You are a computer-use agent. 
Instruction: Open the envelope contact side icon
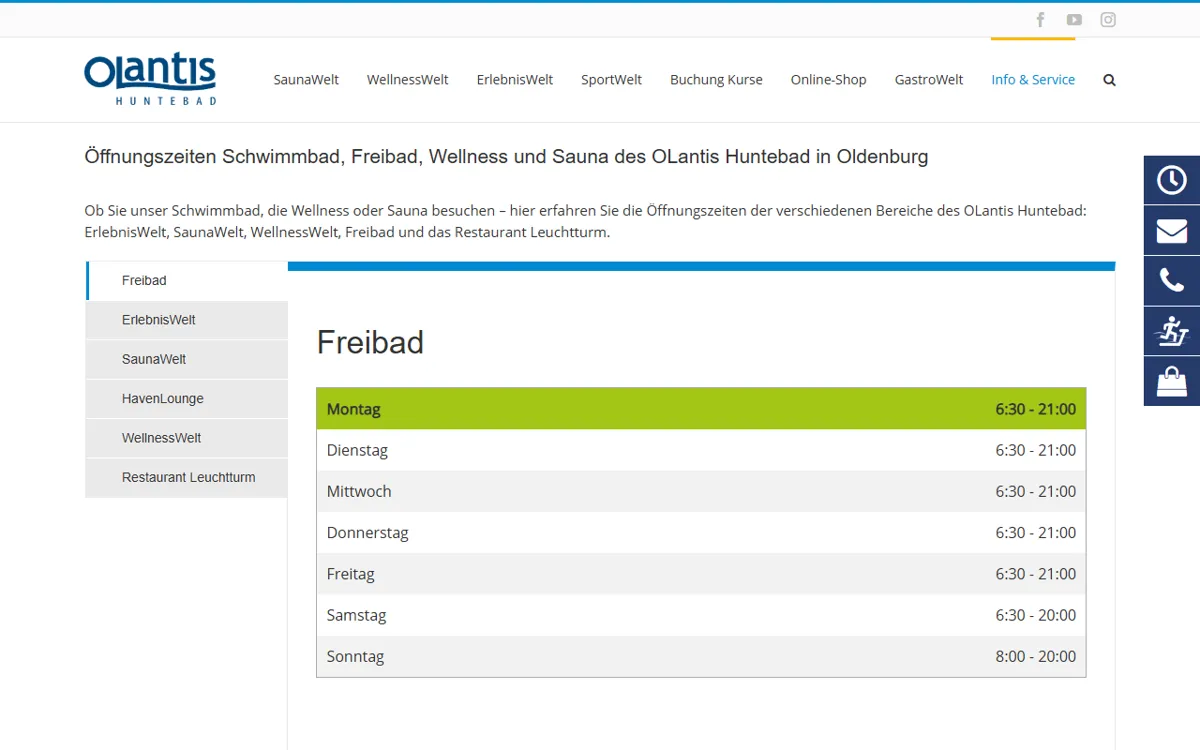[1172, 231]
